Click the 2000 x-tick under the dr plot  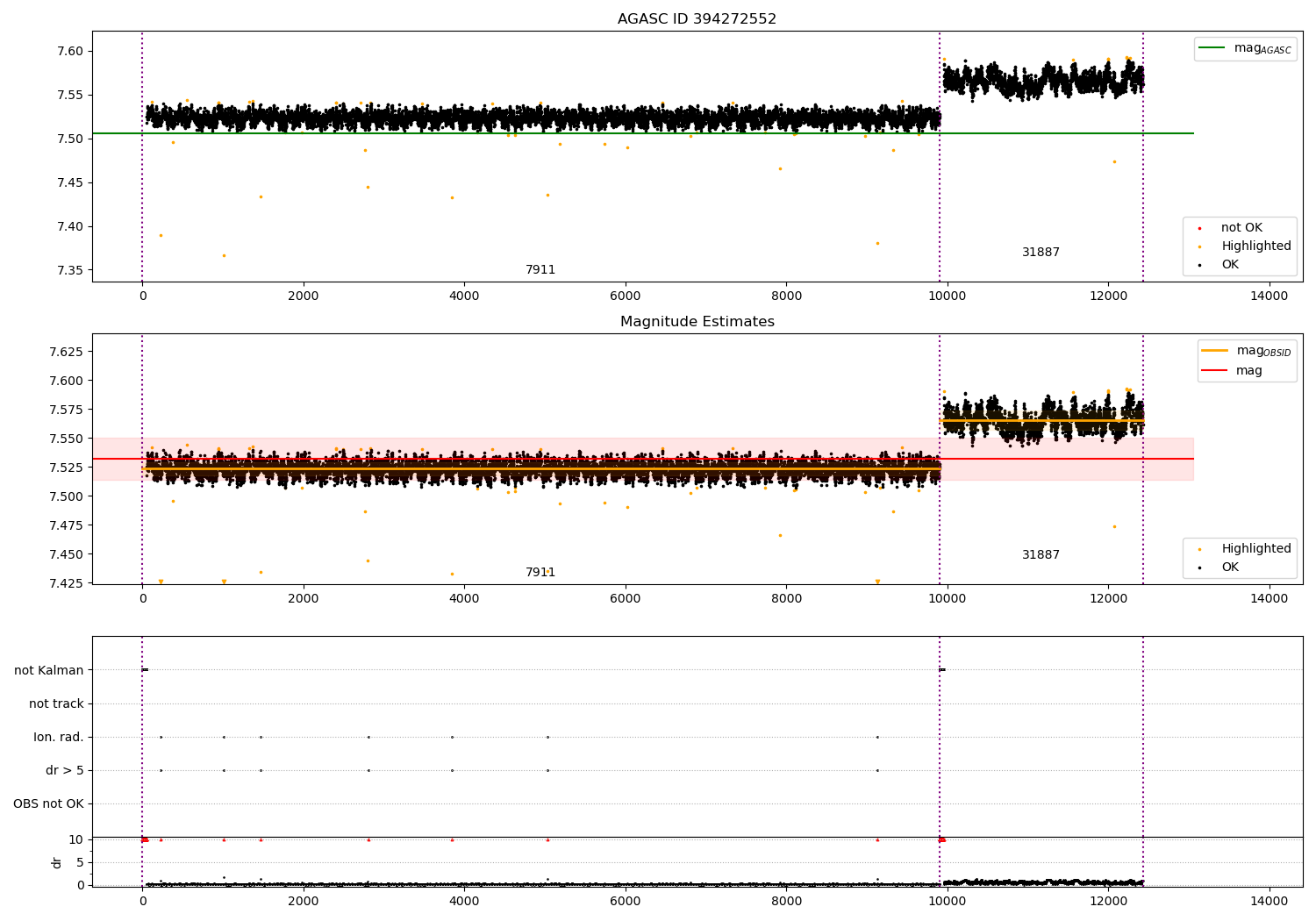click(x=304, y=902)
